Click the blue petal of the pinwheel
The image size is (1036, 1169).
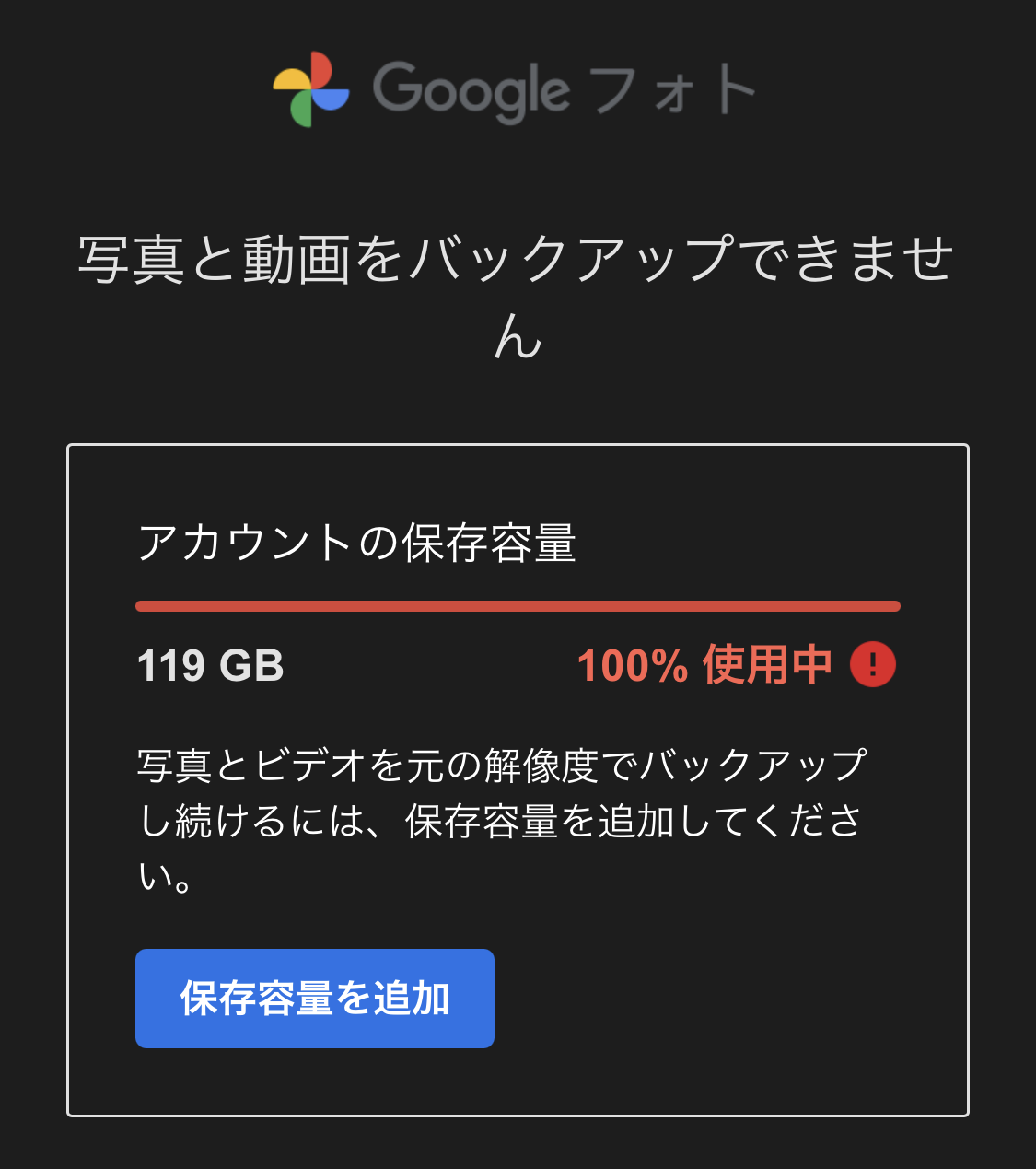(331, 99)
